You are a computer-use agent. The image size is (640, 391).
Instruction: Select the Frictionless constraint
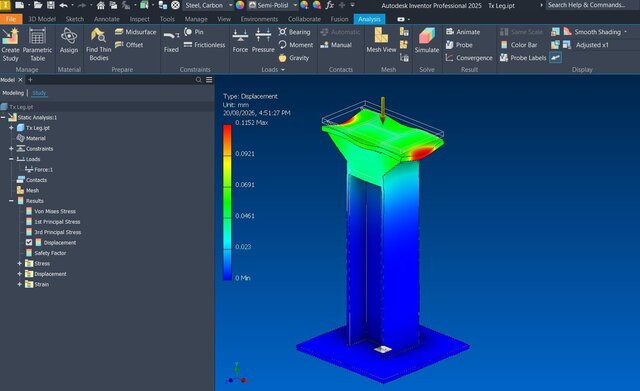[204, 45]
